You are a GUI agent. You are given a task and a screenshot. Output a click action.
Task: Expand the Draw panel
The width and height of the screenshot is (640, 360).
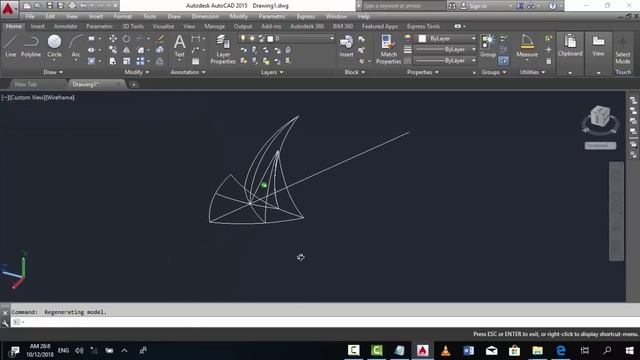pyautogui.click(x=53, y=72)
